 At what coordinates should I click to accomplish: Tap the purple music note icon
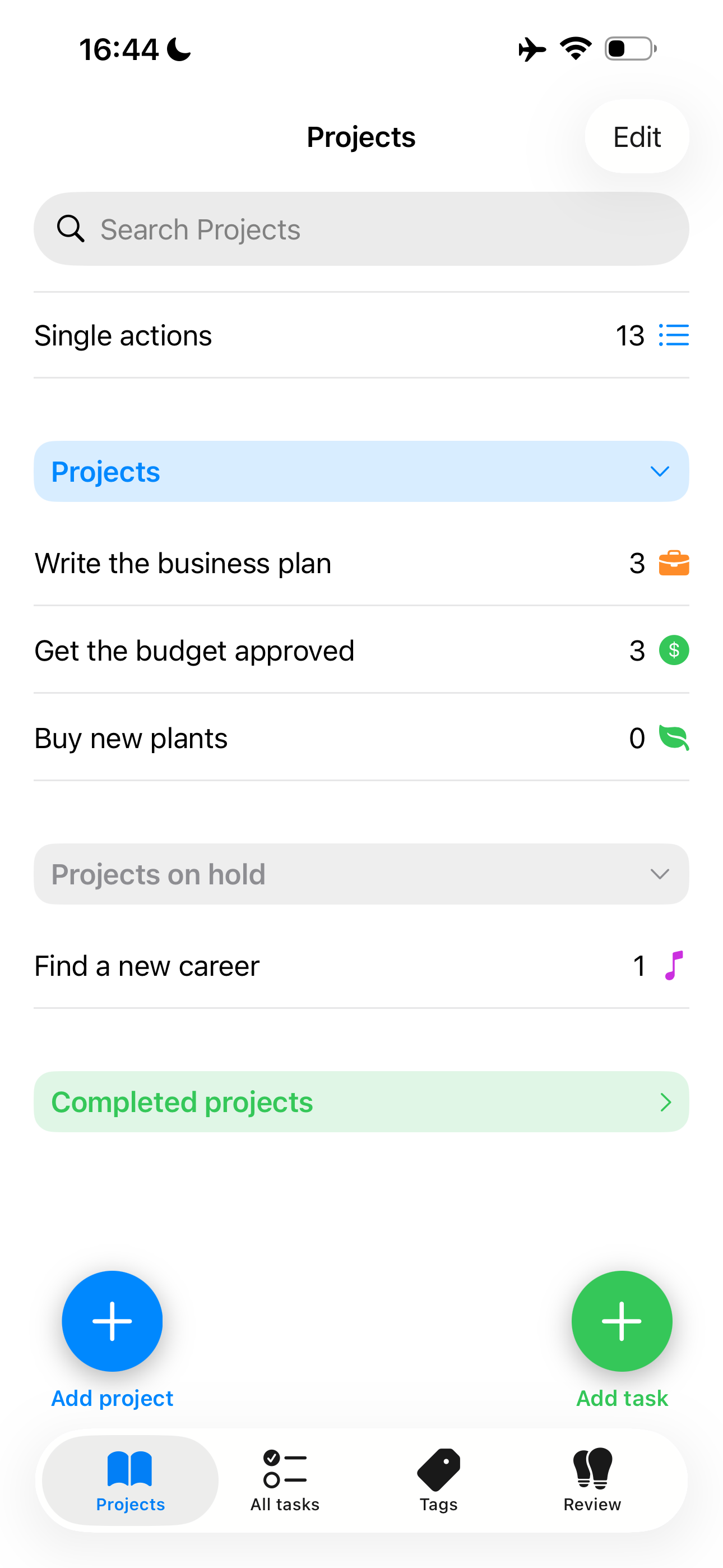click(x=674, y=965)
